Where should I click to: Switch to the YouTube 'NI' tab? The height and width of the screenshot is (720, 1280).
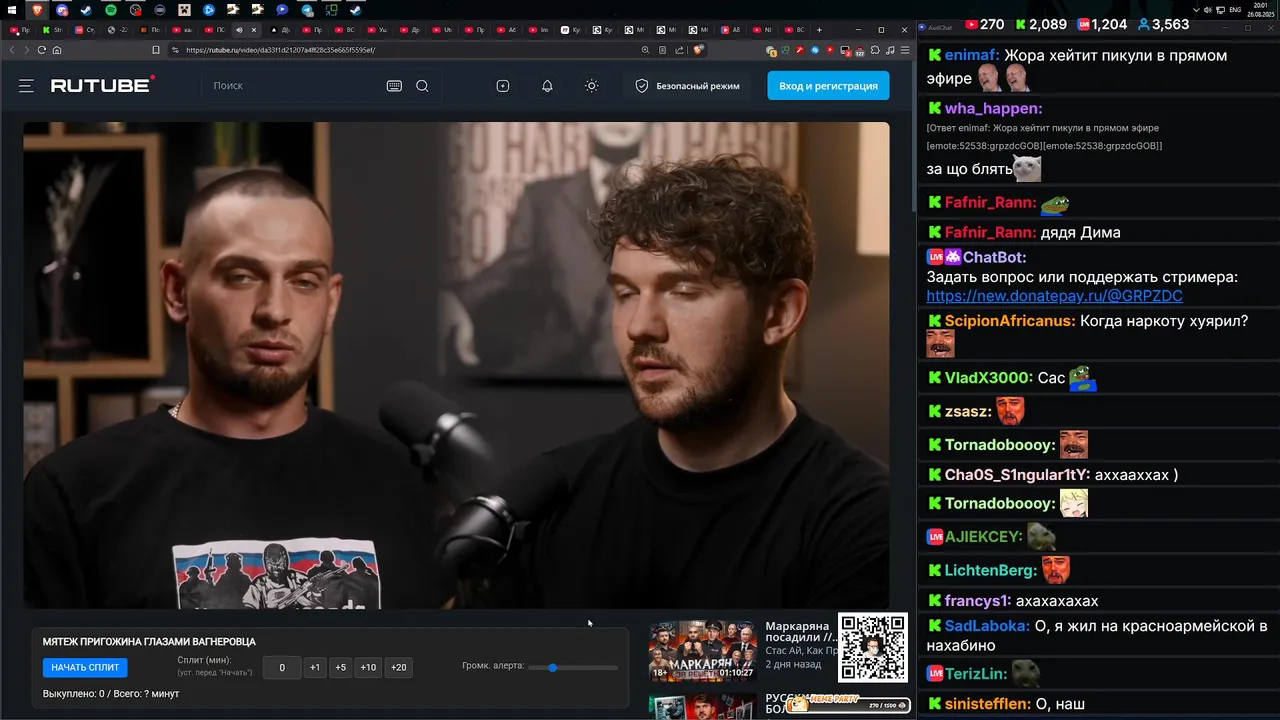762,30
